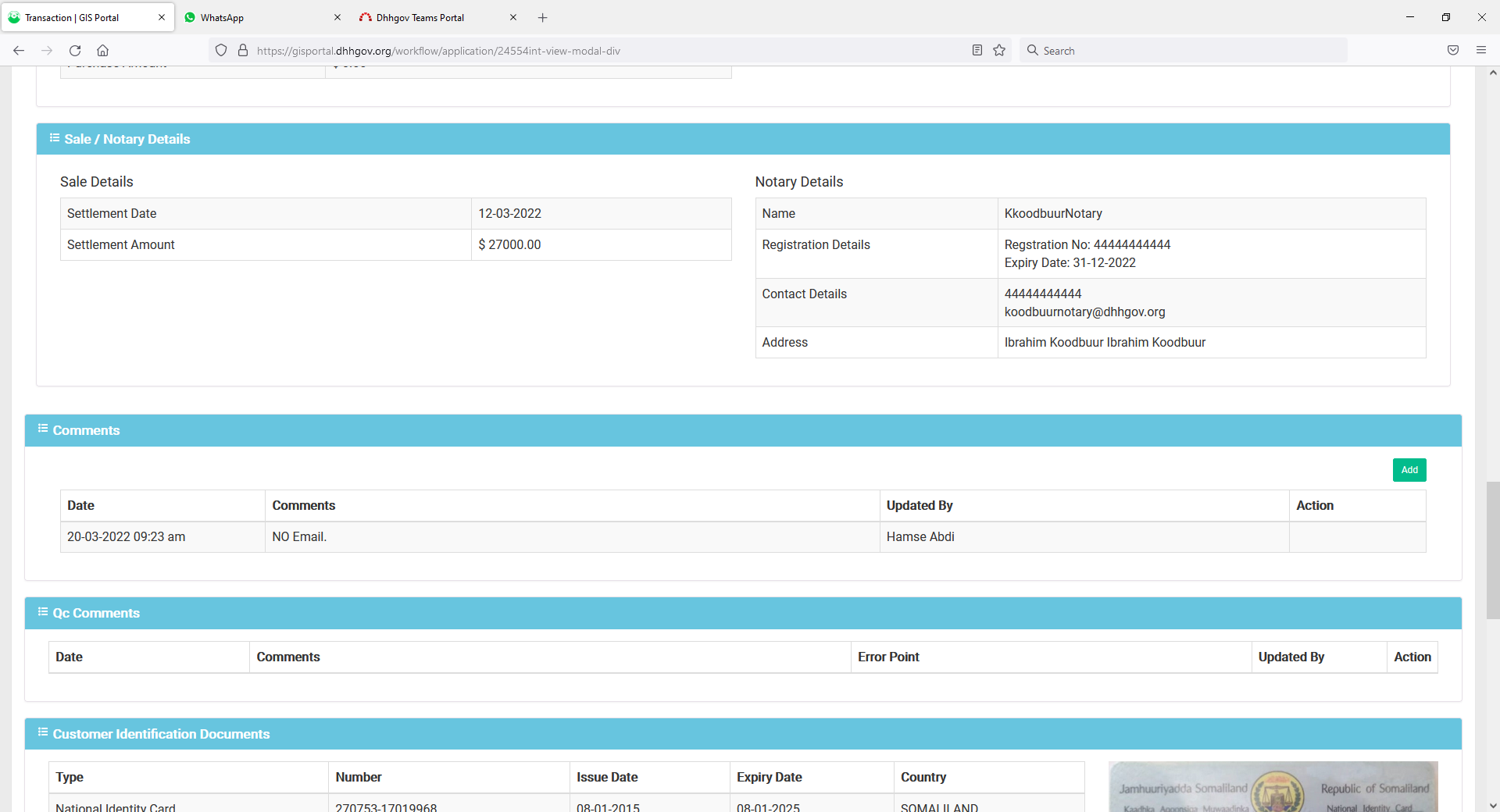The width and height of the screenshot is (1500, 812).
Task: Open the national identity card image thumbnail
Action: 1273,786
